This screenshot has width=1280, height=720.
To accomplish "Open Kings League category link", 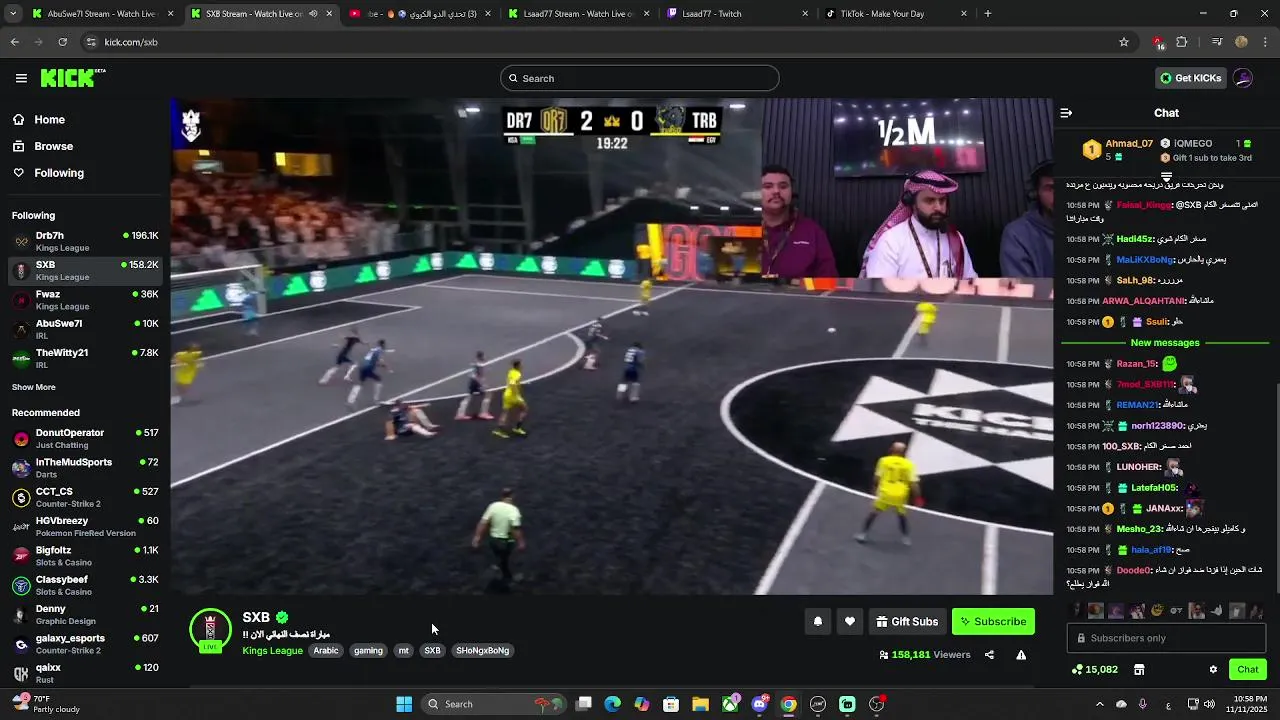I will (x=272, y=650).
